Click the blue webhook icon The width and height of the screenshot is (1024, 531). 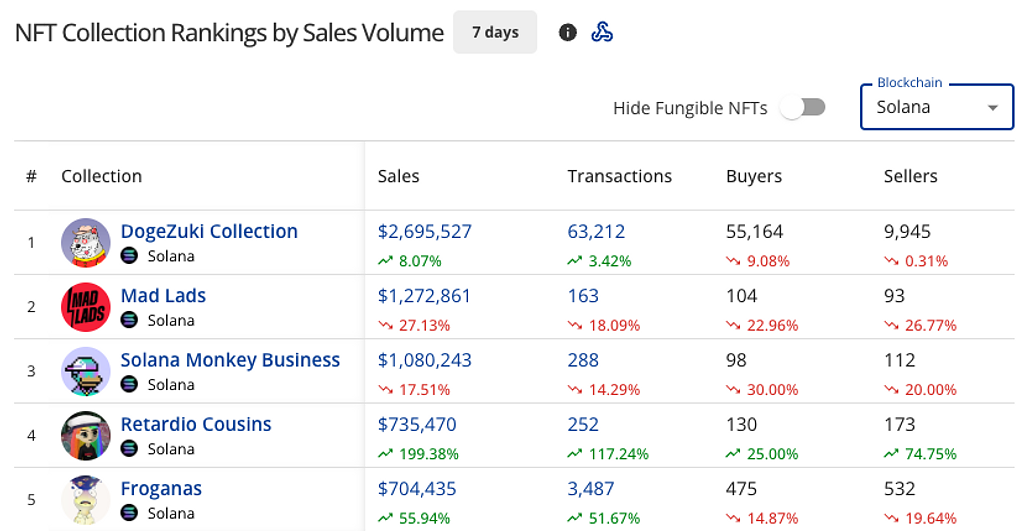(x=601, y=32)
